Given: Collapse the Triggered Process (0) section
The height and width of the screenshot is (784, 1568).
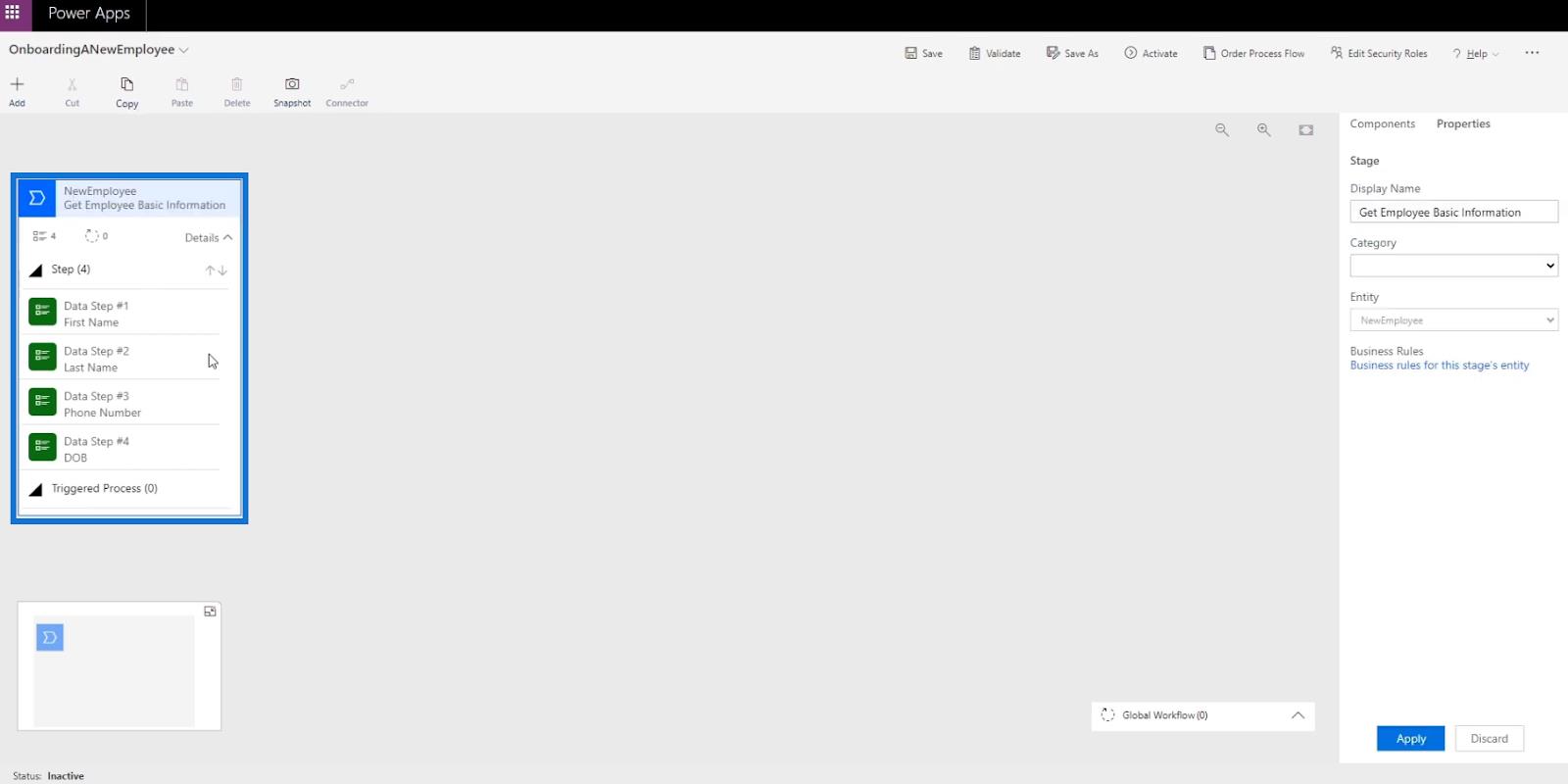Looking at the screenshot, I should point(36,489).
